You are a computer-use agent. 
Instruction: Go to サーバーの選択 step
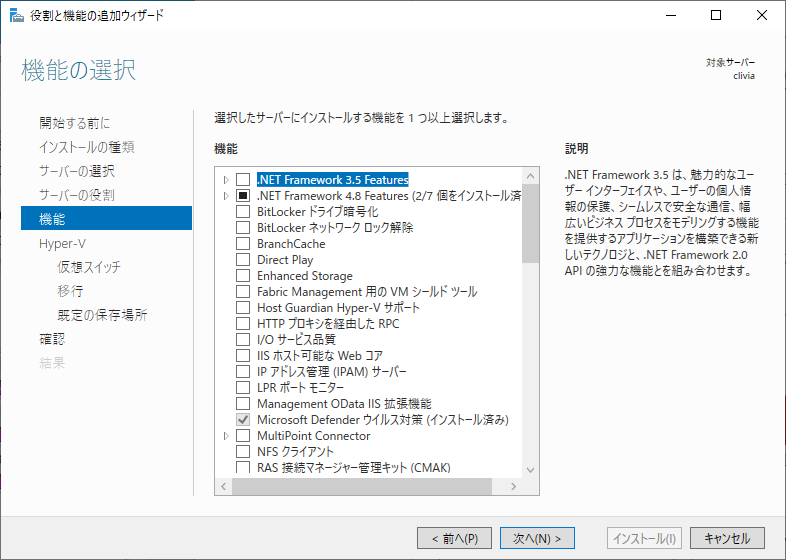pyautogui.click(x=77, y=171)
